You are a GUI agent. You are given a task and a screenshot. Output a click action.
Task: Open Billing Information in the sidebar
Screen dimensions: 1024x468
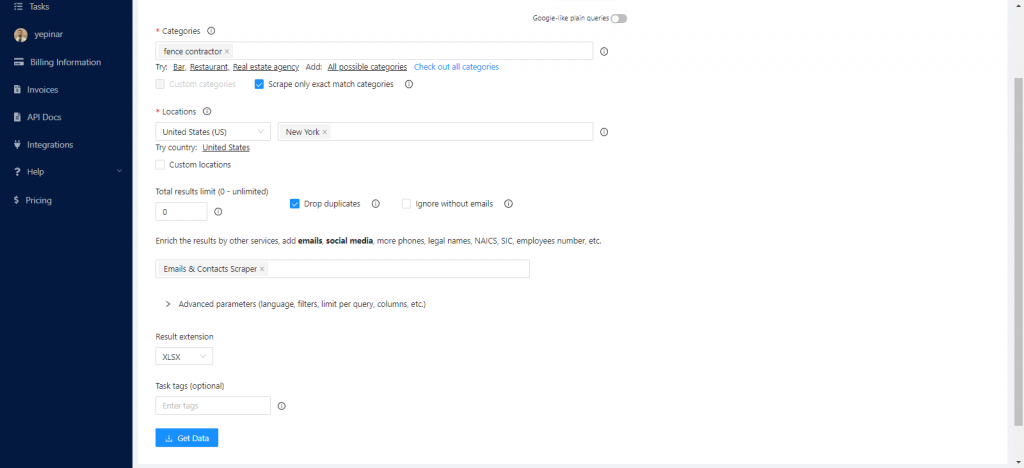tap(65, 62)
